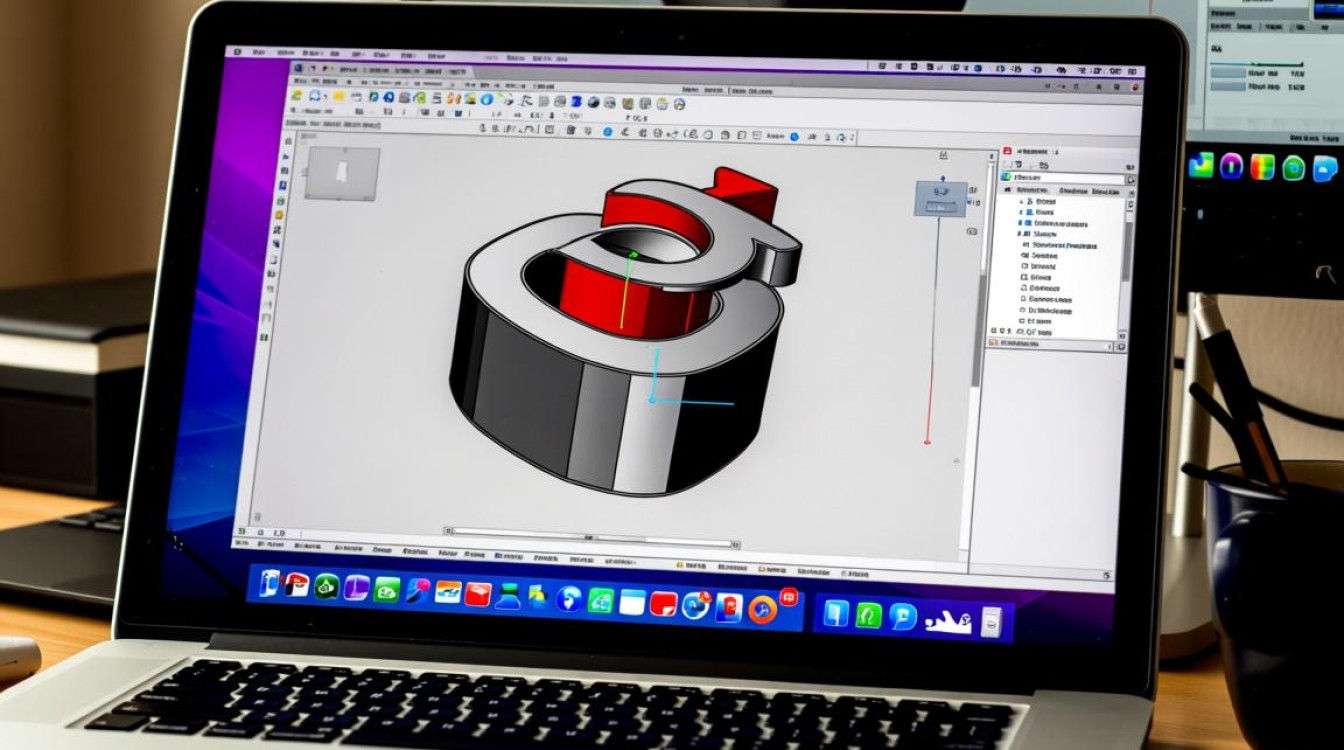Click the red part icon atop the feature tree
The image size is (1344, 750).
[x=1008, y=148]
